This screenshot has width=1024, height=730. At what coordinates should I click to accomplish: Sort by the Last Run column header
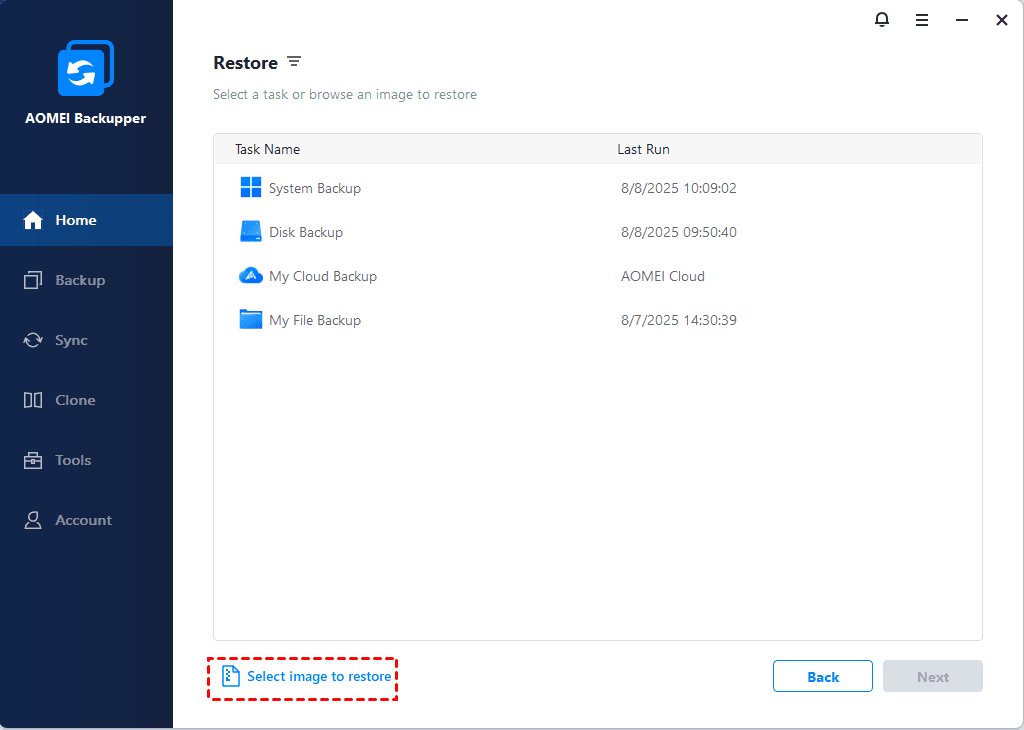pyautogui.click(x=643, y=150)
